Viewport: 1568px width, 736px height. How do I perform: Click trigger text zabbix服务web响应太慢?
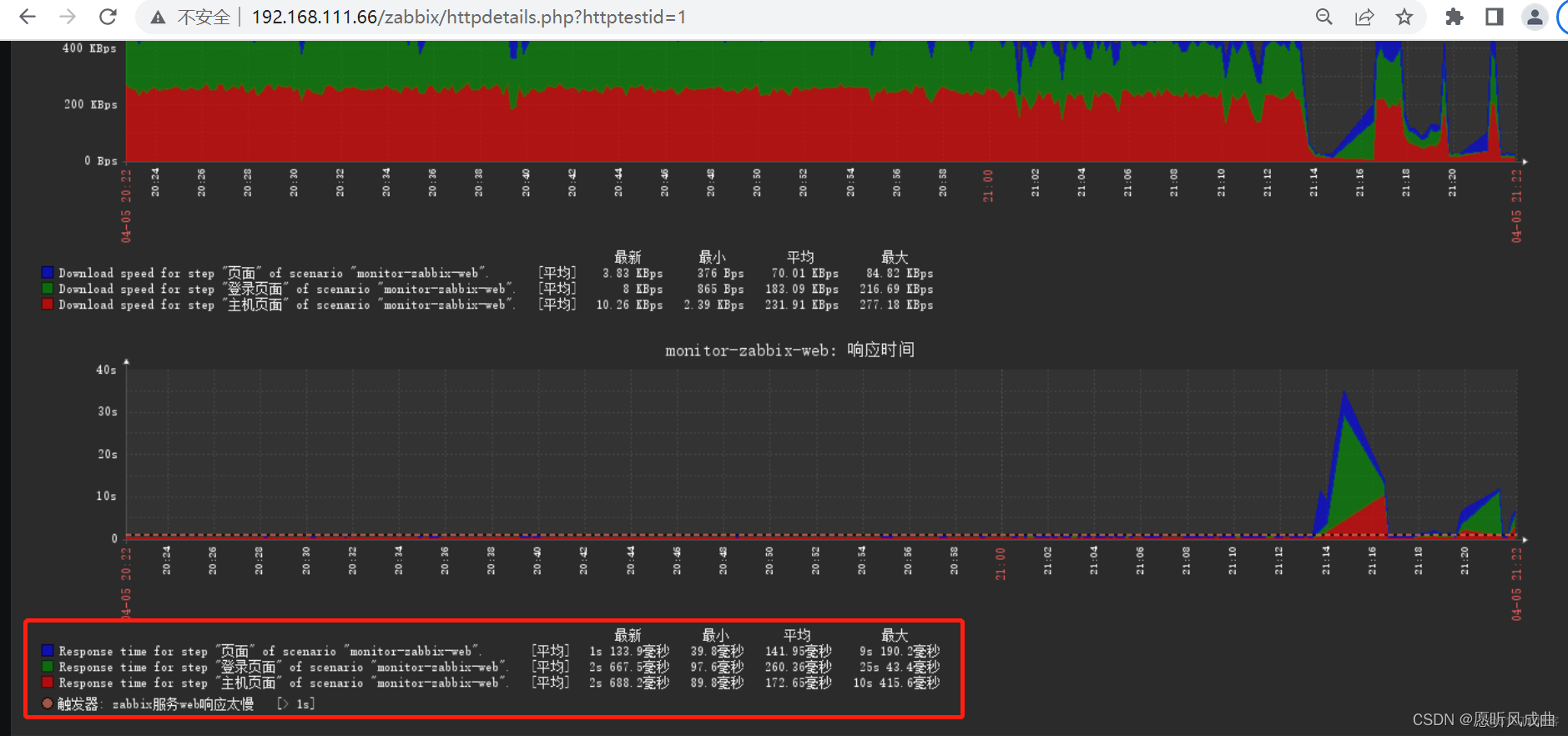click(x=183, y=704)
